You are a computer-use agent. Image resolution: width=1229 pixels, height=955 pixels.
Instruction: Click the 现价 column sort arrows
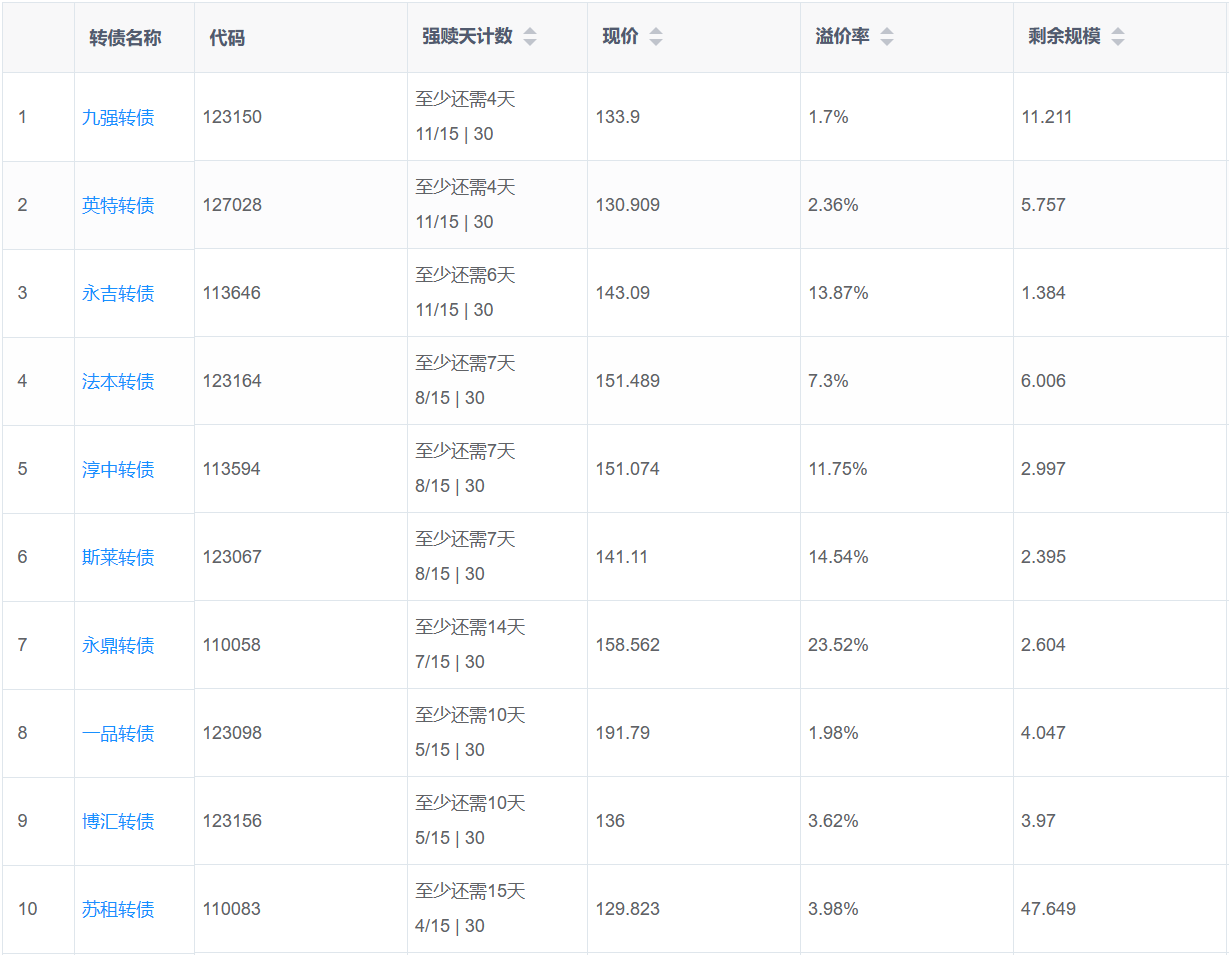pos(655,37)
